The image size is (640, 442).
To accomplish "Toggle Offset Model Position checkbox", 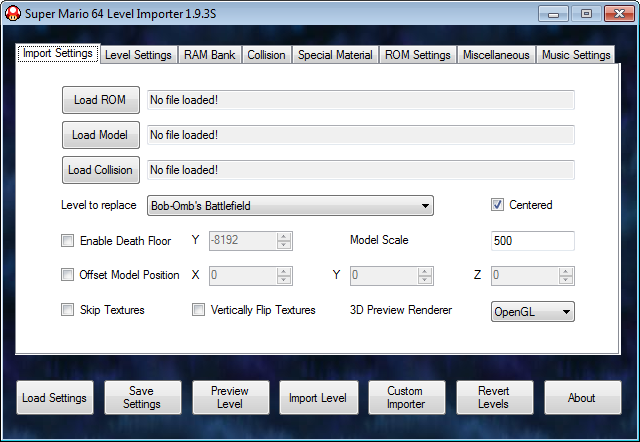I will pyautogui.click(x=68, y=275).
